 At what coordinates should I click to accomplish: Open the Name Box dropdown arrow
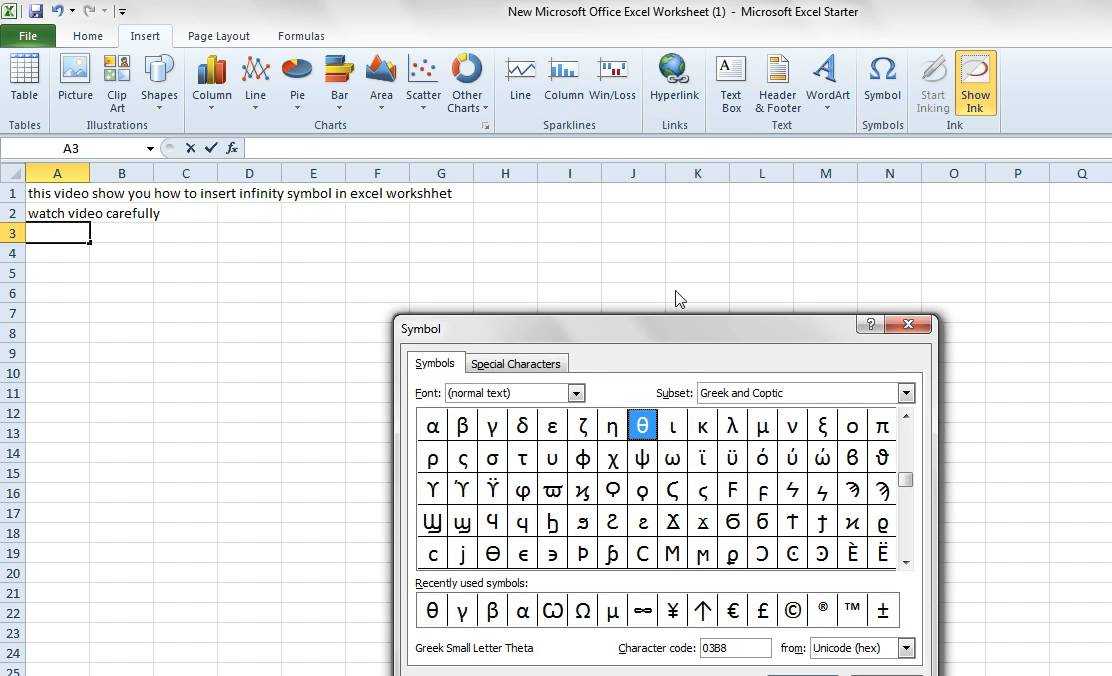[x=150, y=148]
